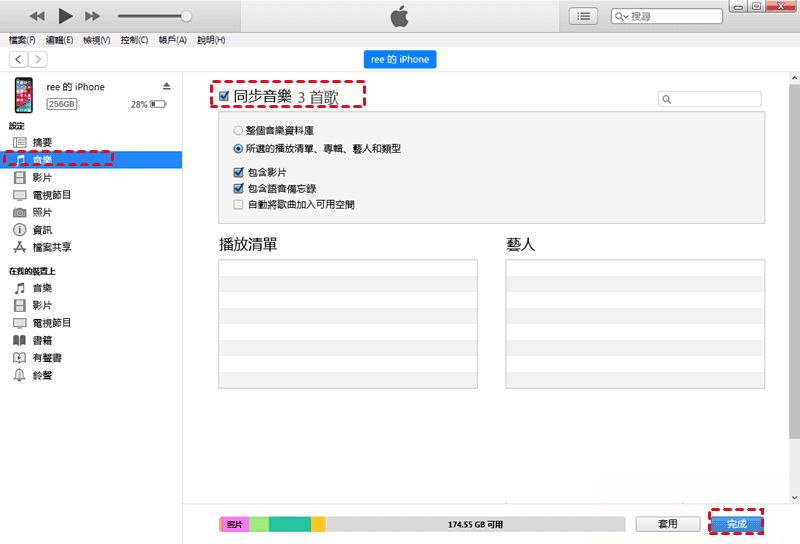Click the volume slider knob
Image resolution: width=800 pixels, height=544 pixels.
pos(186,16)
